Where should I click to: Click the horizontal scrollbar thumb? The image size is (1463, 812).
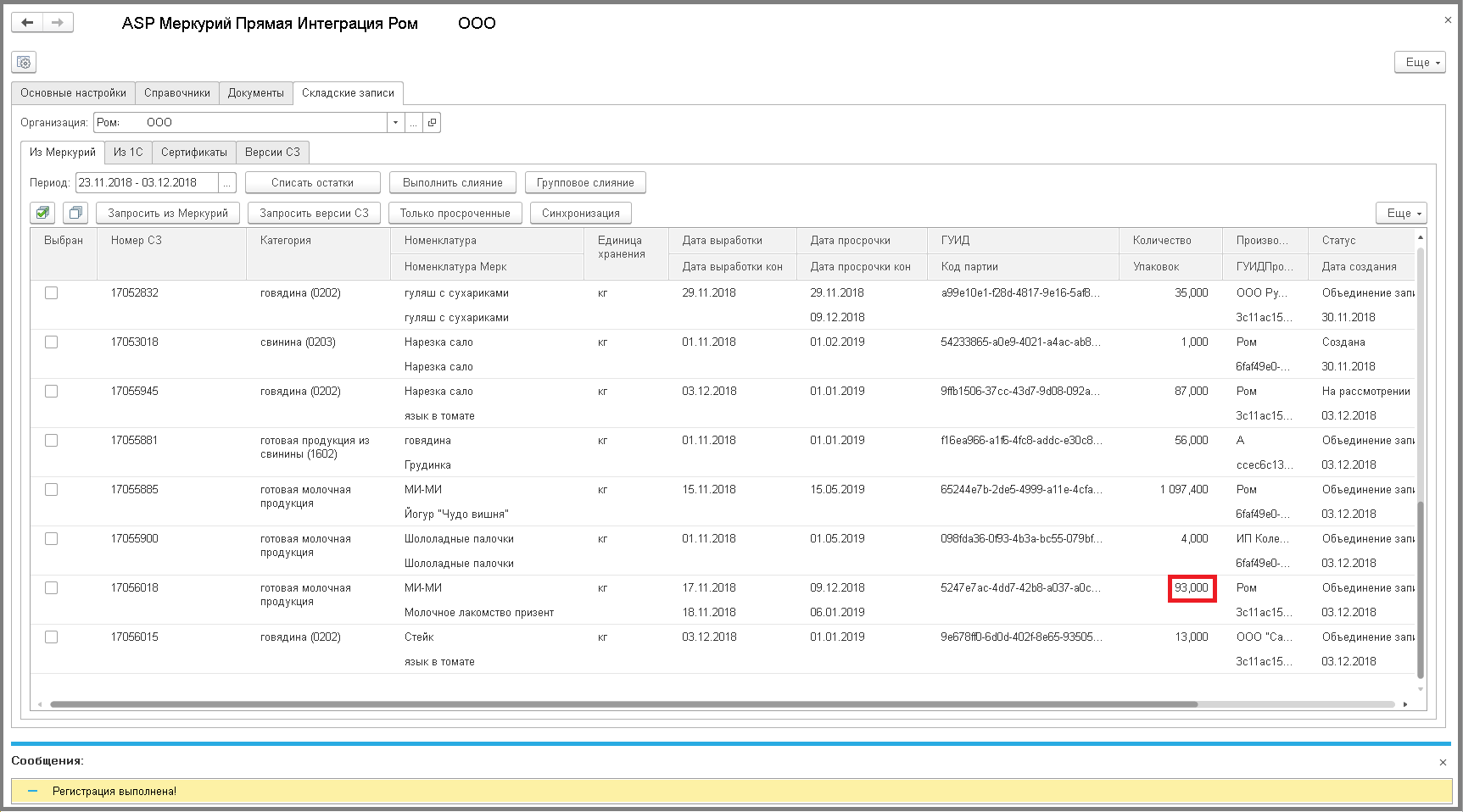(x=623, y=704)
